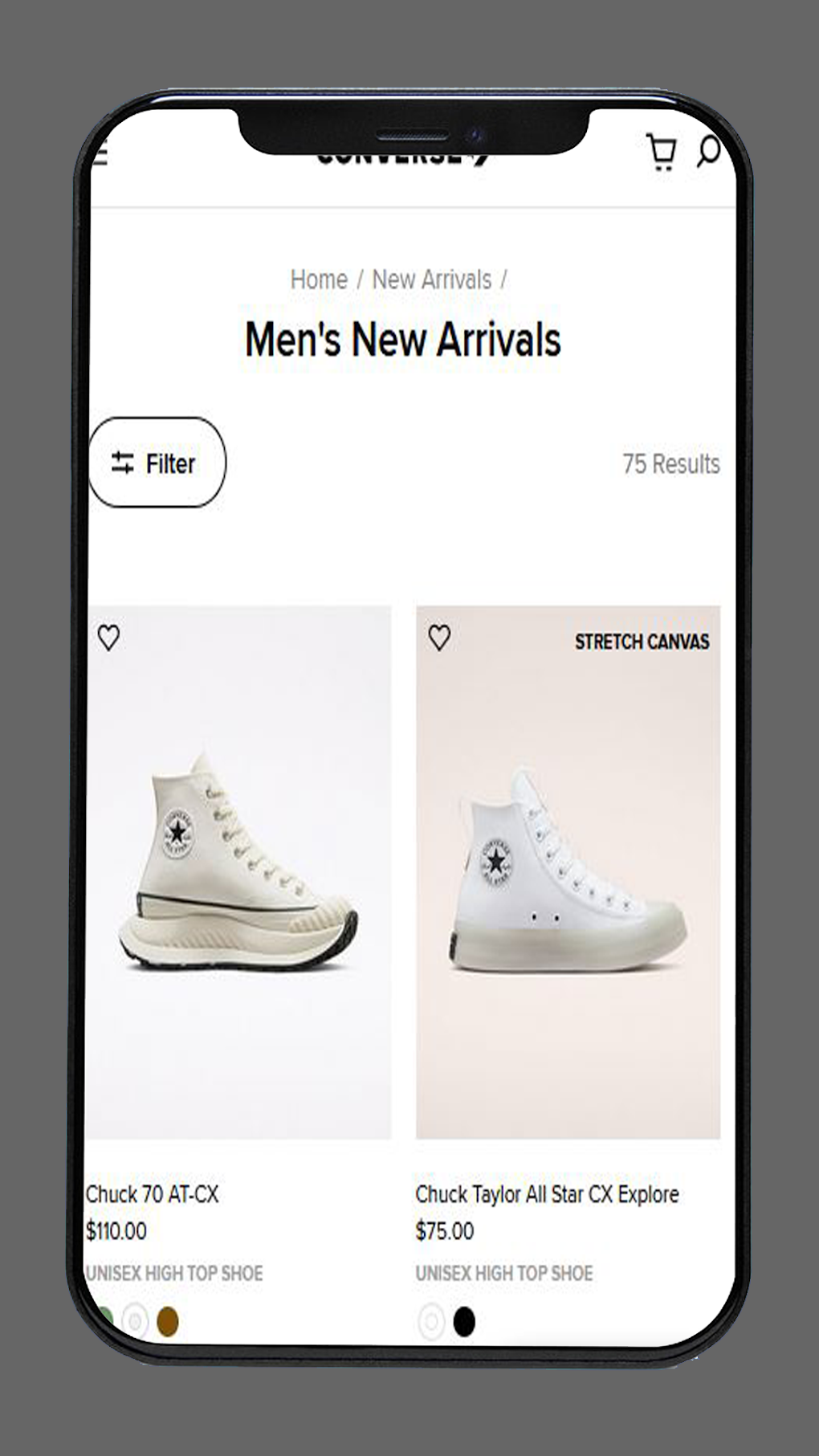The height and width of the screenshot is (1456, 819).
Task: Click the STRETCH CANVAS badge
Action: pos(642,641)
